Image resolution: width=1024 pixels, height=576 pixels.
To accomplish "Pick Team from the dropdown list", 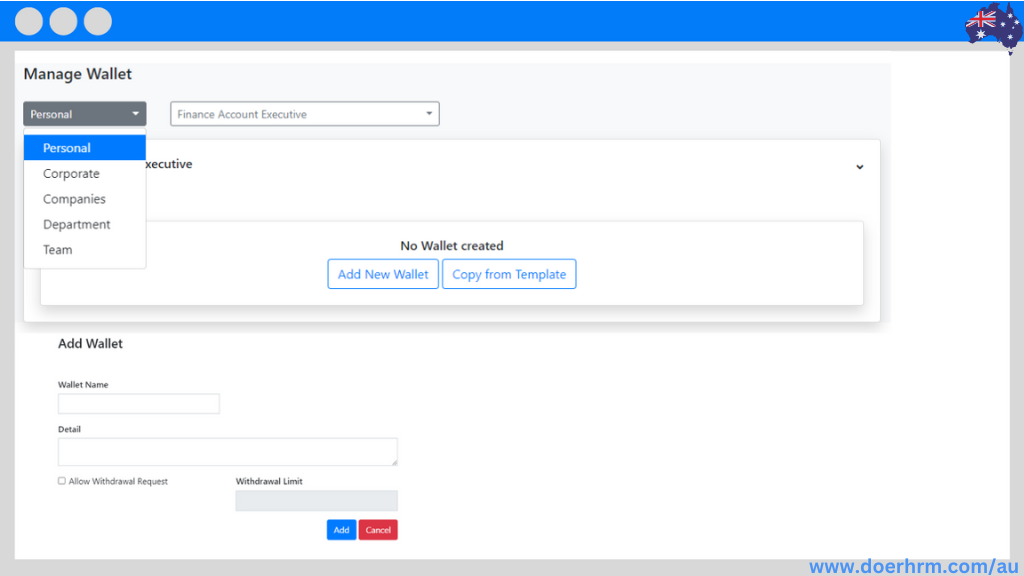I will [x=85, y=249].
